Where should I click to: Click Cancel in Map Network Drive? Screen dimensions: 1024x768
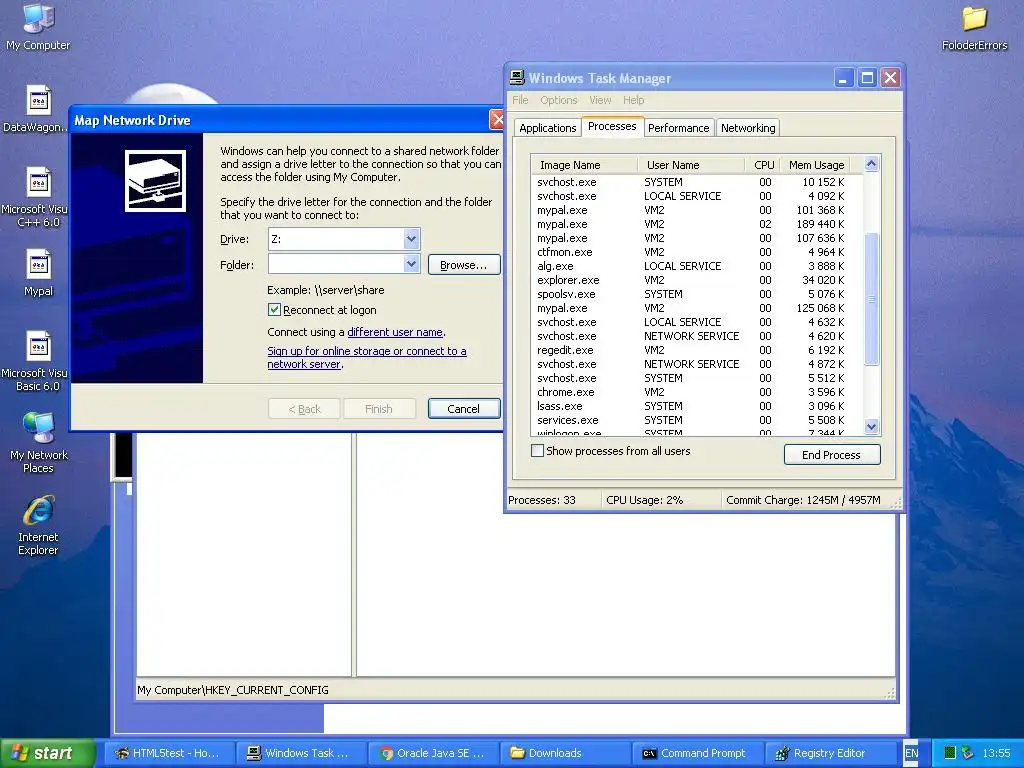click(464, 409)
